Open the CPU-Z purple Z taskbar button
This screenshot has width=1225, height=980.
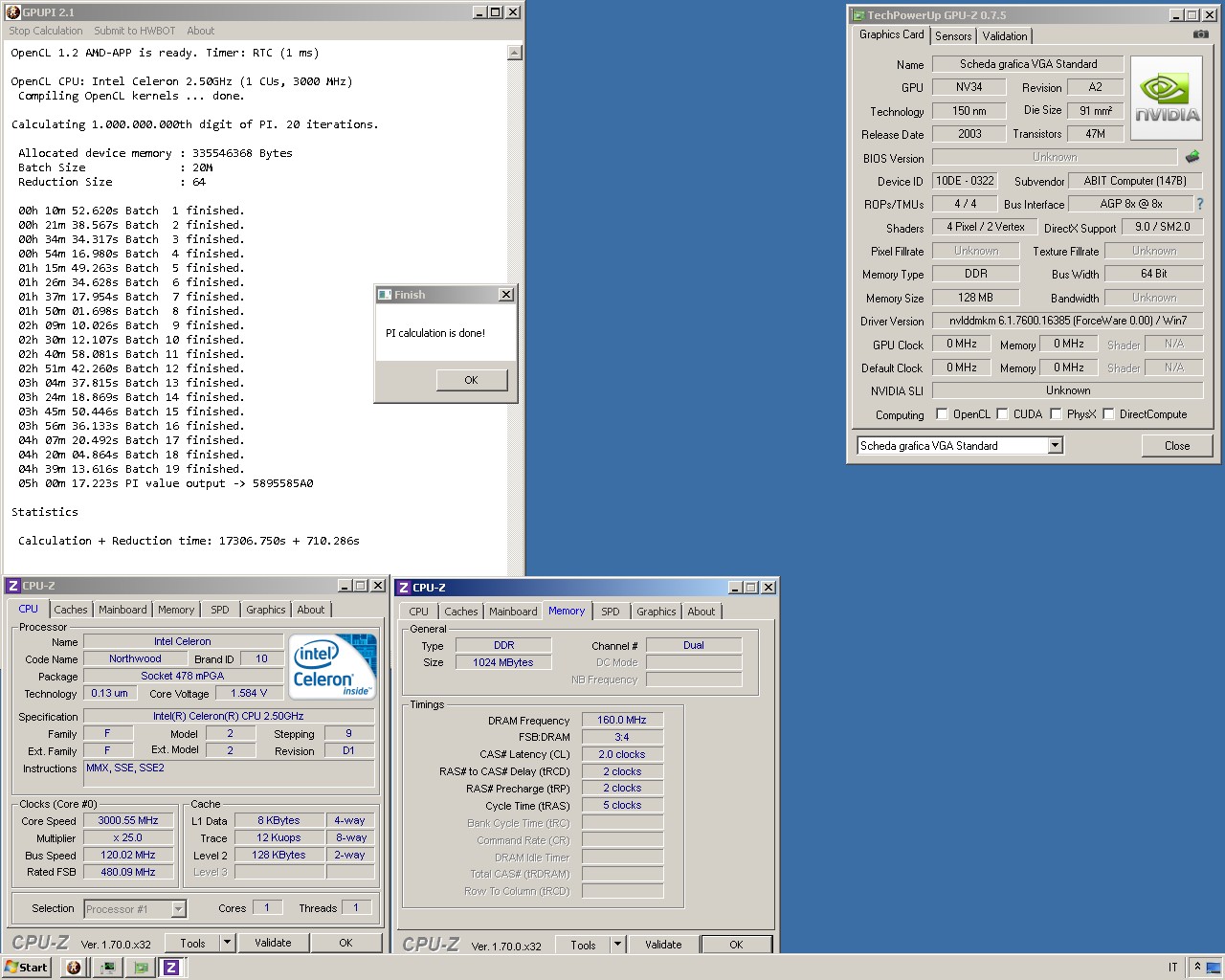coord(172,968)
